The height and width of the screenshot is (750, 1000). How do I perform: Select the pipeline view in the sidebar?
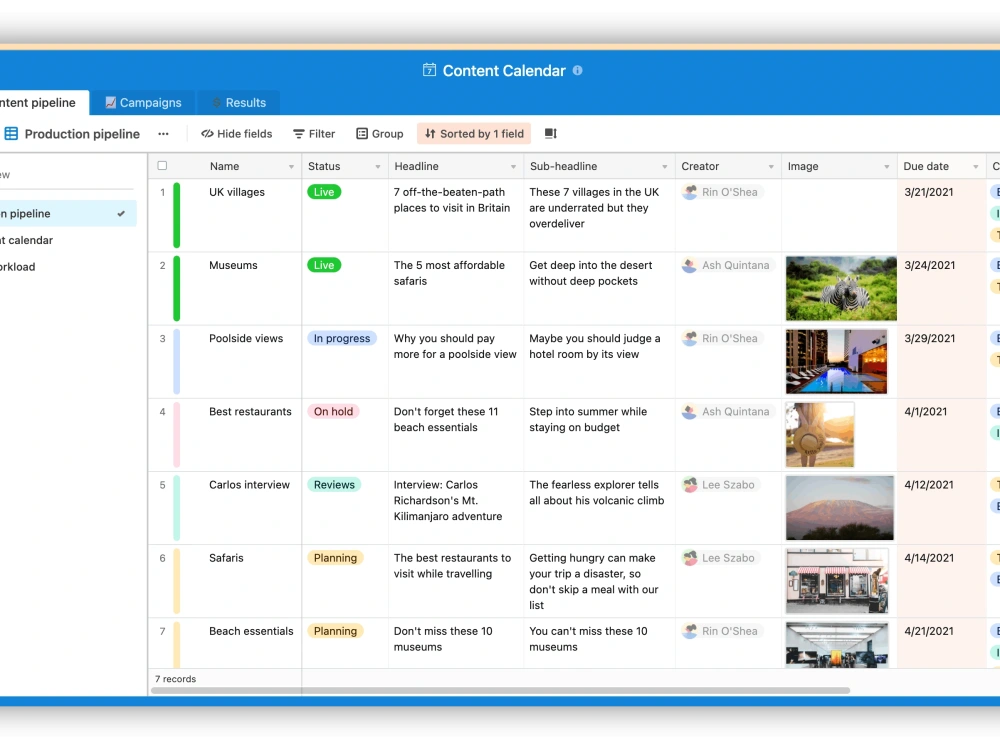tap(67, 214)
